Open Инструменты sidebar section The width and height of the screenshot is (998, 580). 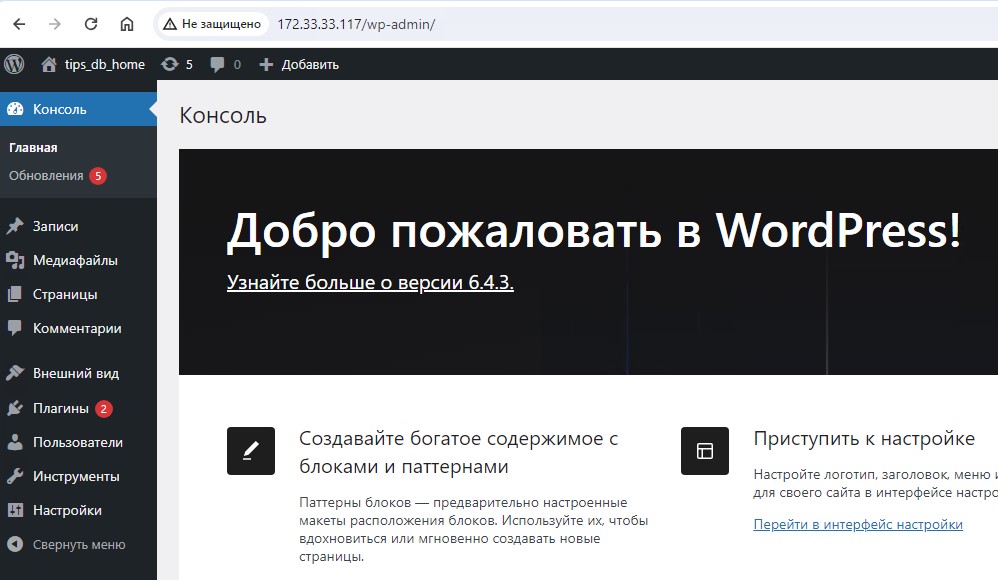click(76, 476)
